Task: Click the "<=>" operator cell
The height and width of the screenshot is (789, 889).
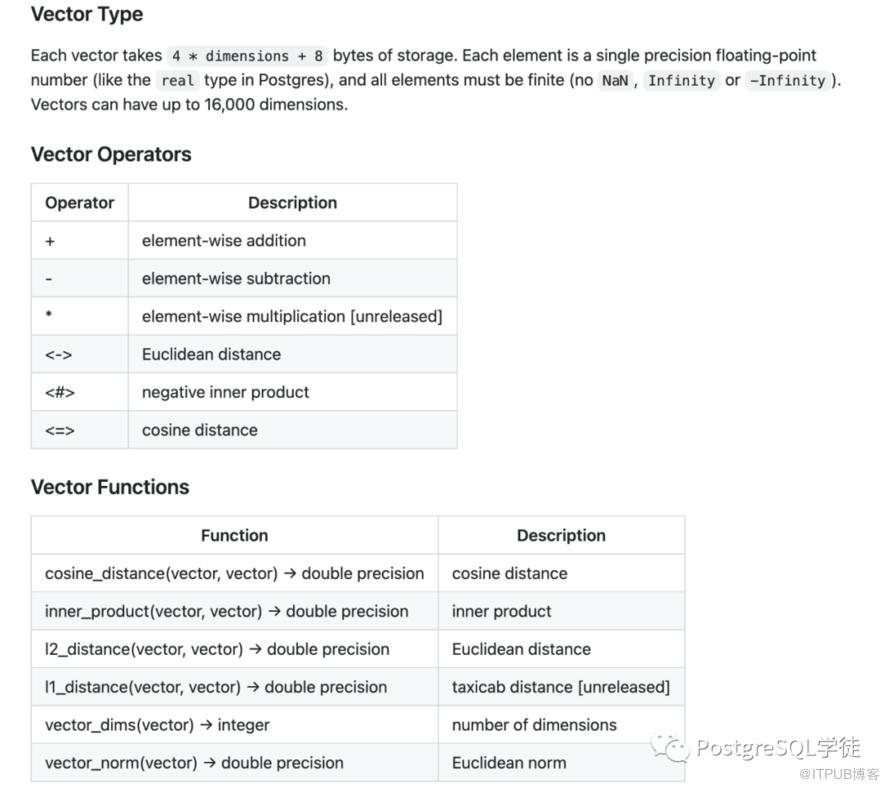Action: [x=60, y=431]
